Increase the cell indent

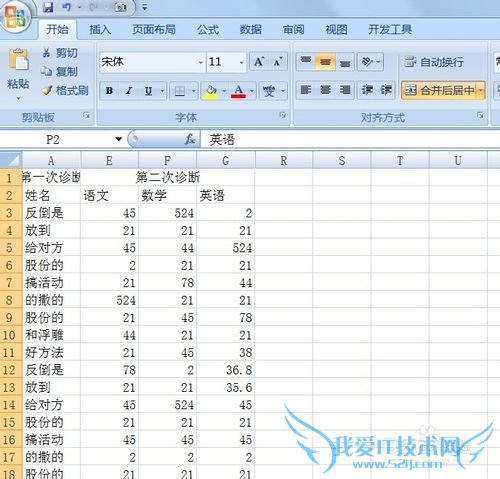[x=386, y=90]
